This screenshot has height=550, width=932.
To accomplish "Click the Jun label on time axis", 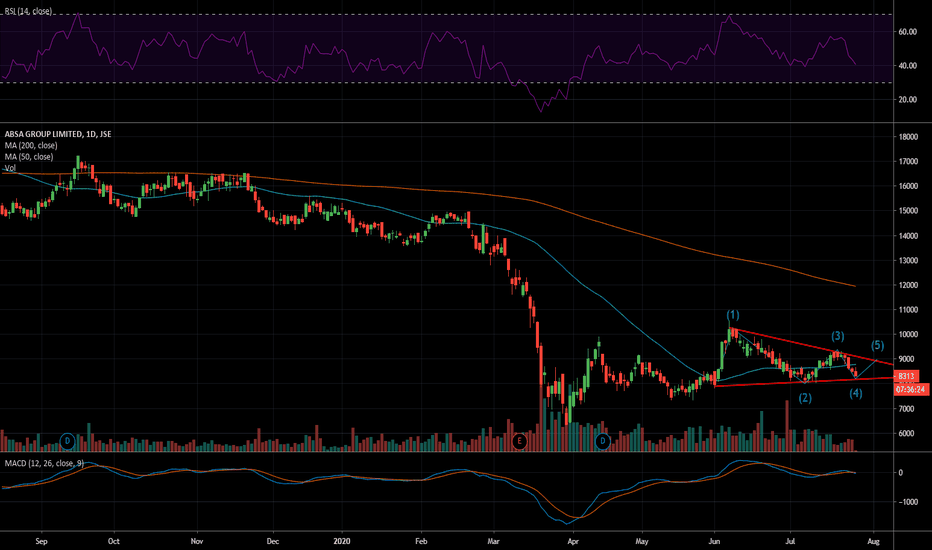I will point(715,541).
